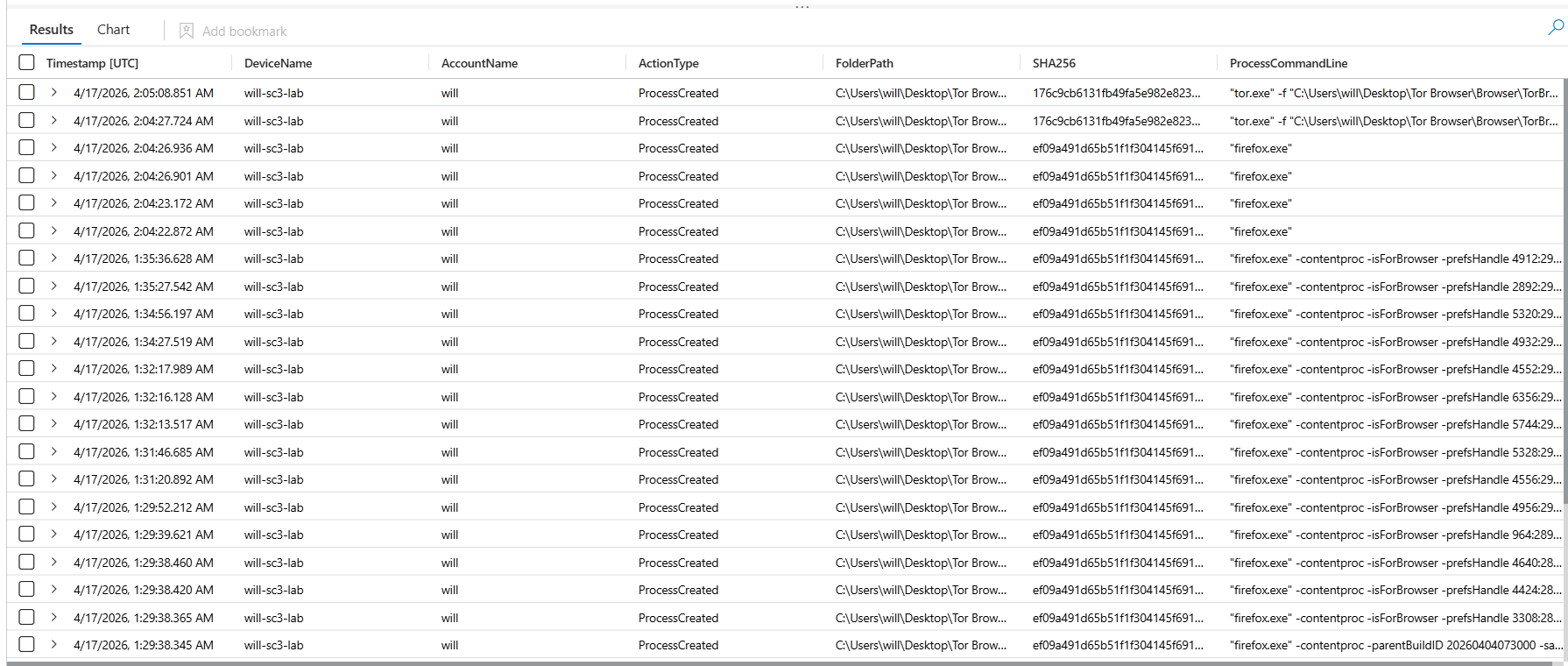This screenshot has width=1568, height=666.
Task: Switch to the Chart tab
Action: point(113,30)
